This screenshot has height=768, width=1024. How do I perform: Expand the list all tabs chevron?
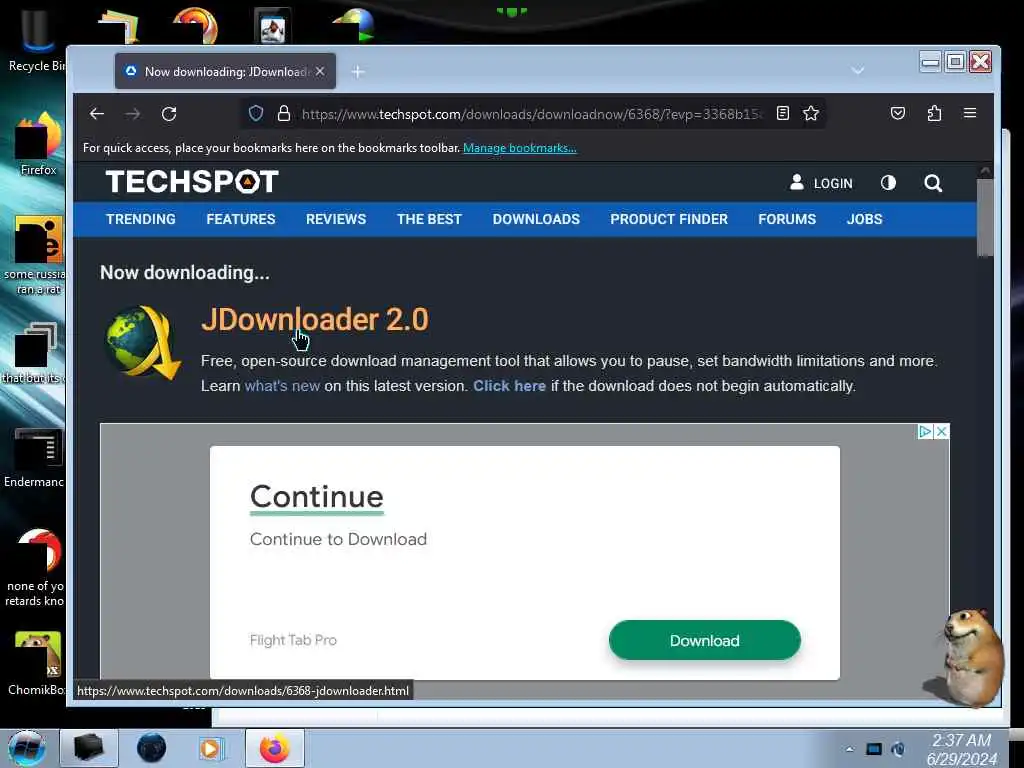(x=858, y=71)
